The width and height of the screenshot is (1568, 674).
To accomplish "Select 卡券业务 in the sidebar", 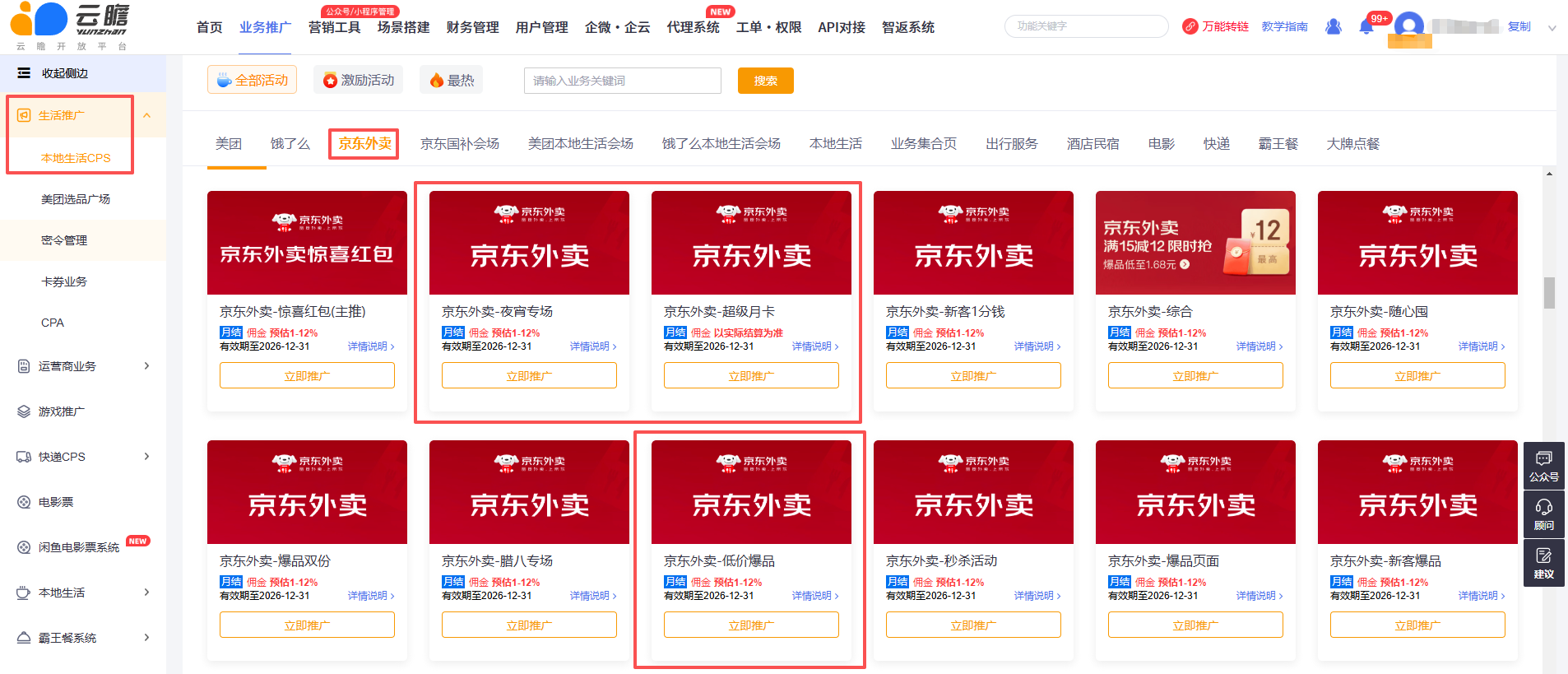I will point(64,281).
